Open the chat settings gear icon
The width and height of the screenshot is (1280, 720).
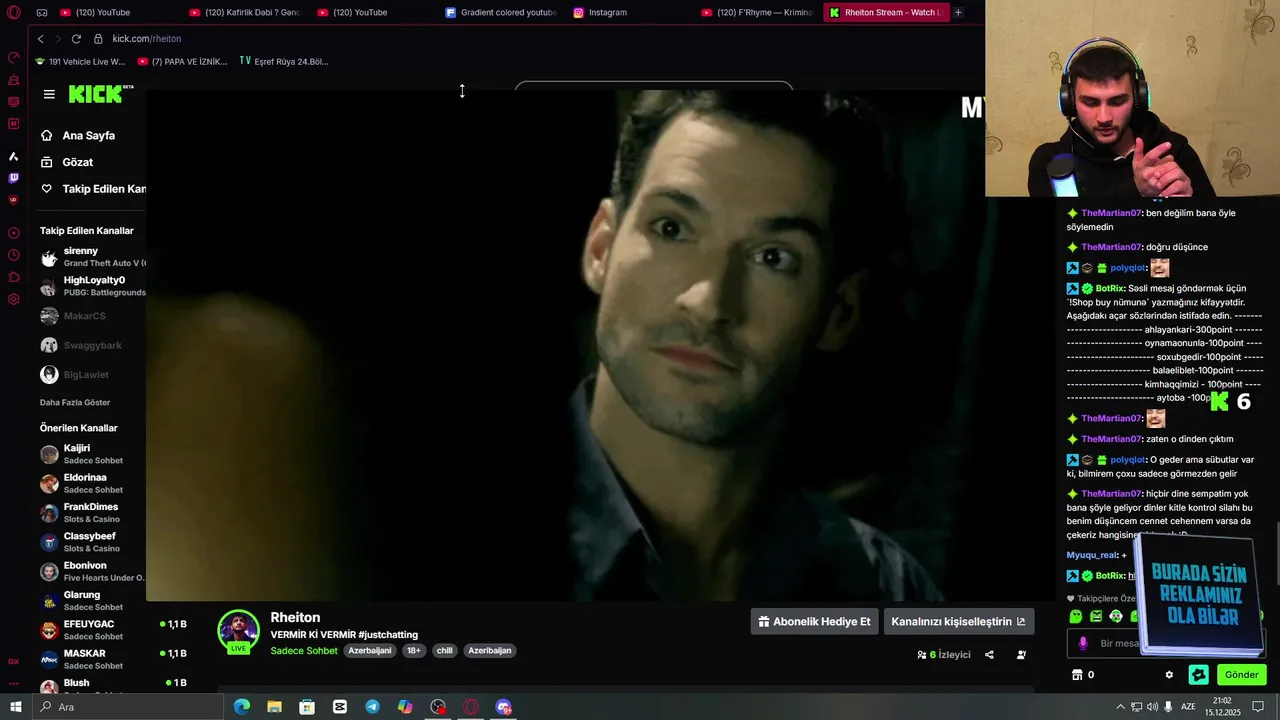point(1169,675)
